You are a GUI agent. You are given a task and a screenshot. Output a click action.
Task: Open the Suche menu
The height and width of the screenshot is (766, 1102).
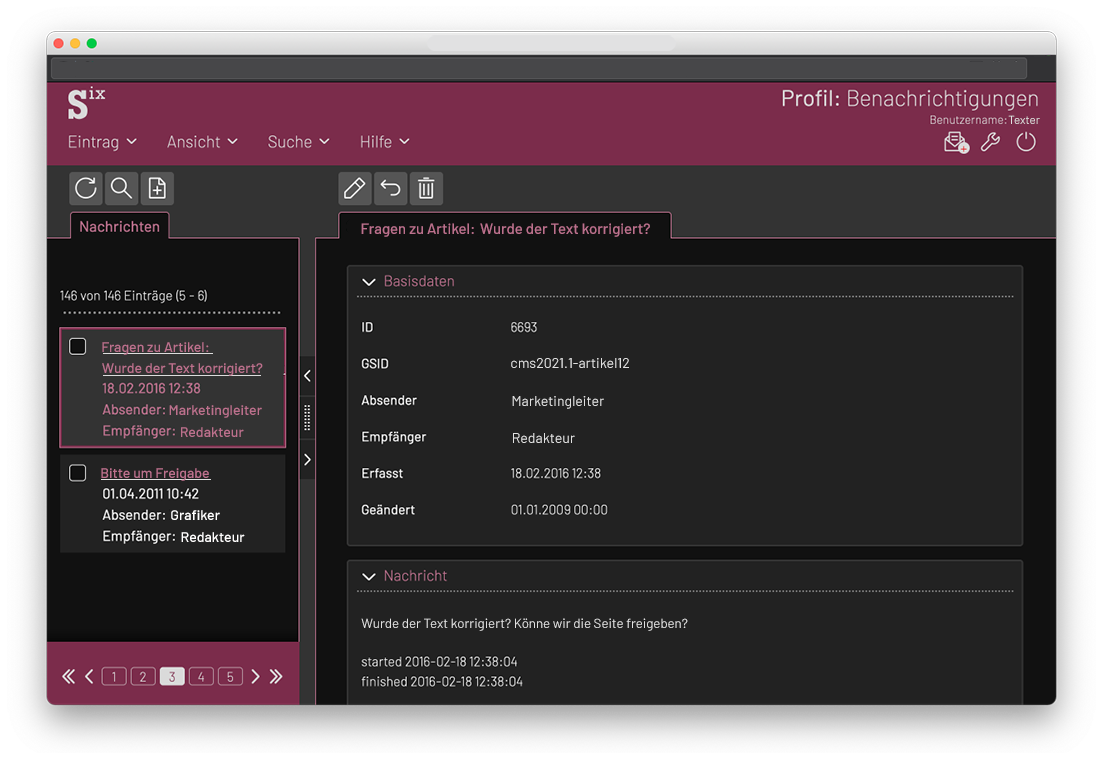click(x=299, y=142)
